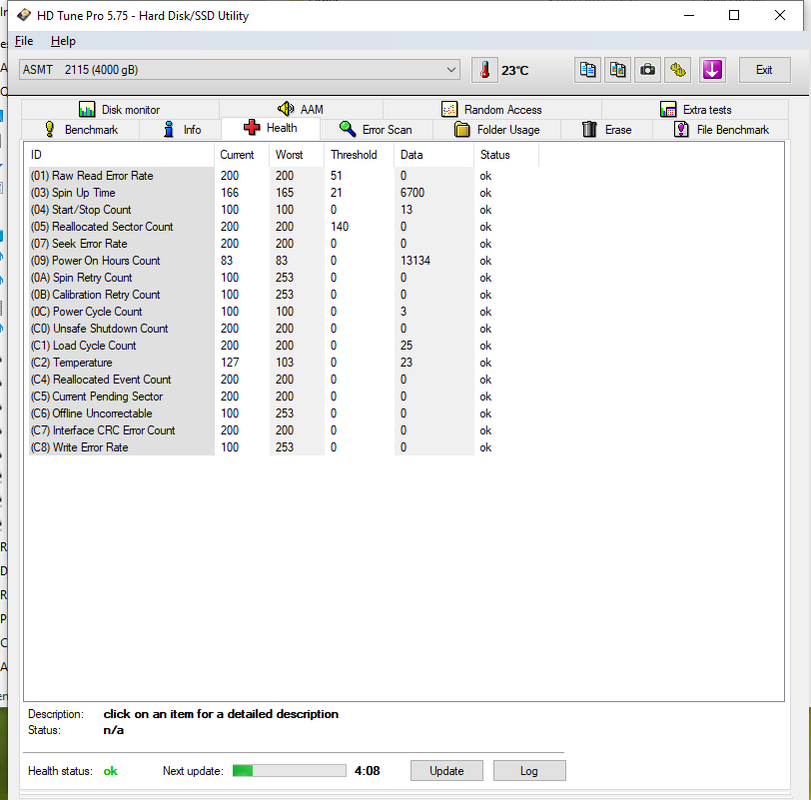Click the copy text to clipboard icon

point(587,70)
